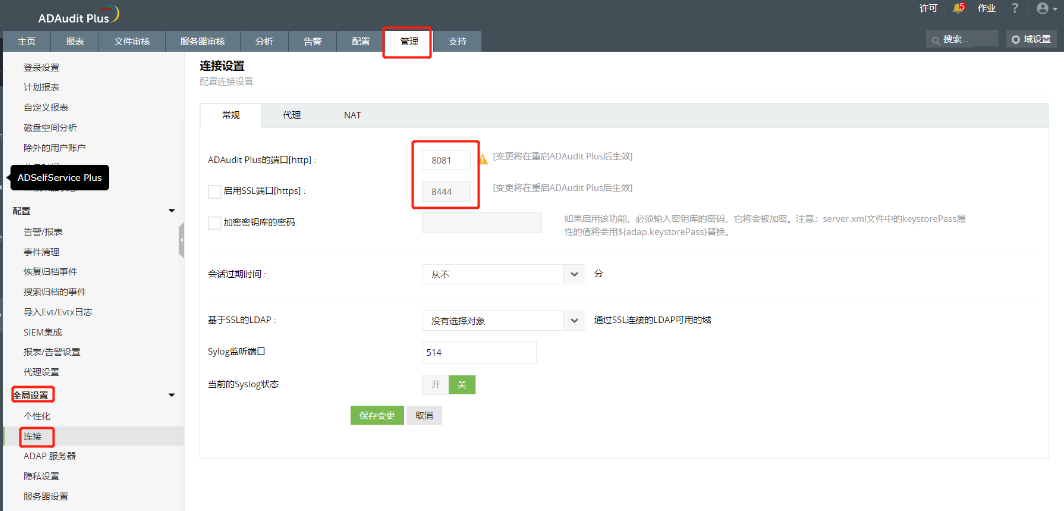Enable the SSL port [https] checkbox
Viewport: 1064px width, 511px height.
[214, 191]
